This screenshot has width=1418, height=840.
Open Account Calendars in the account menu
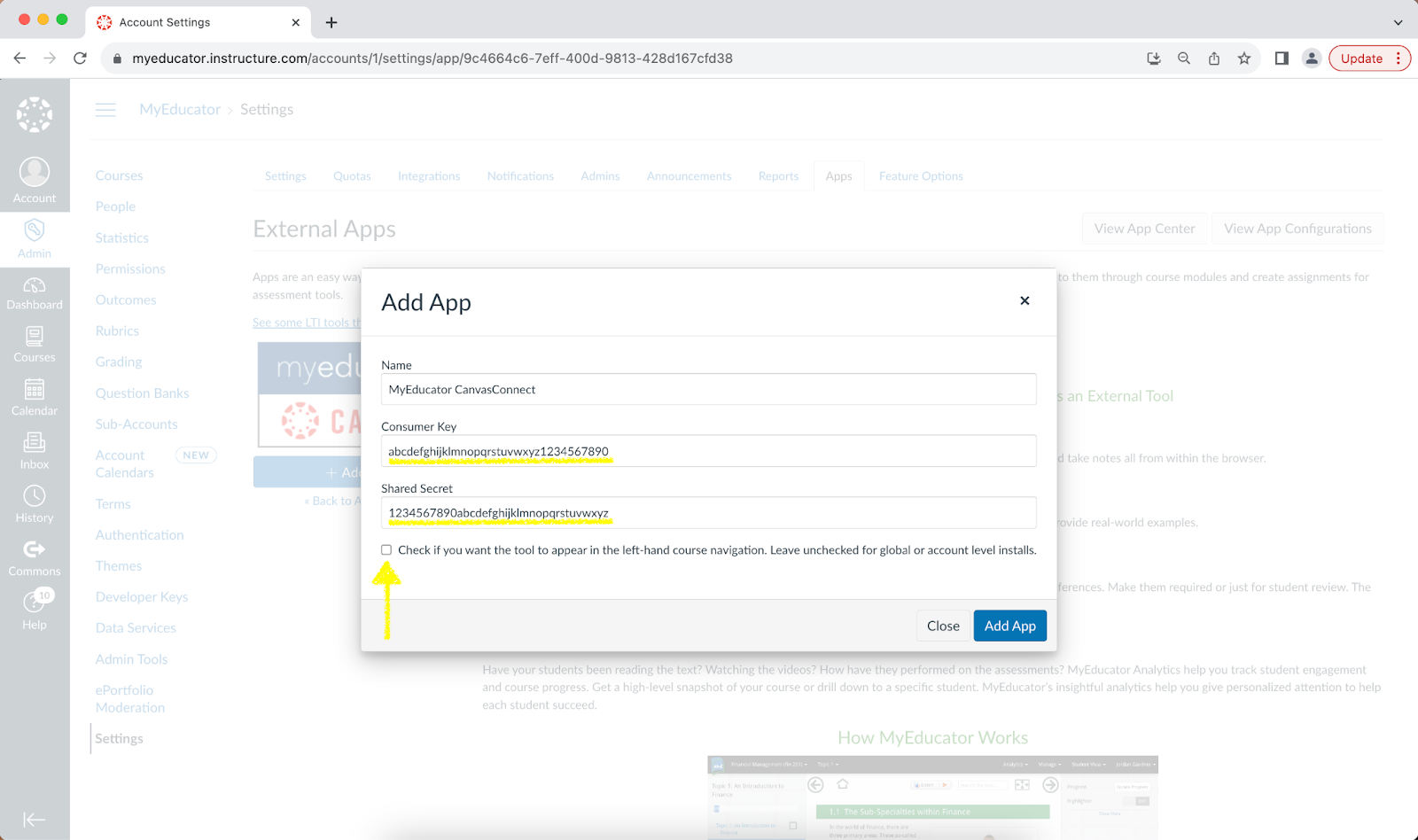[124, 463]
